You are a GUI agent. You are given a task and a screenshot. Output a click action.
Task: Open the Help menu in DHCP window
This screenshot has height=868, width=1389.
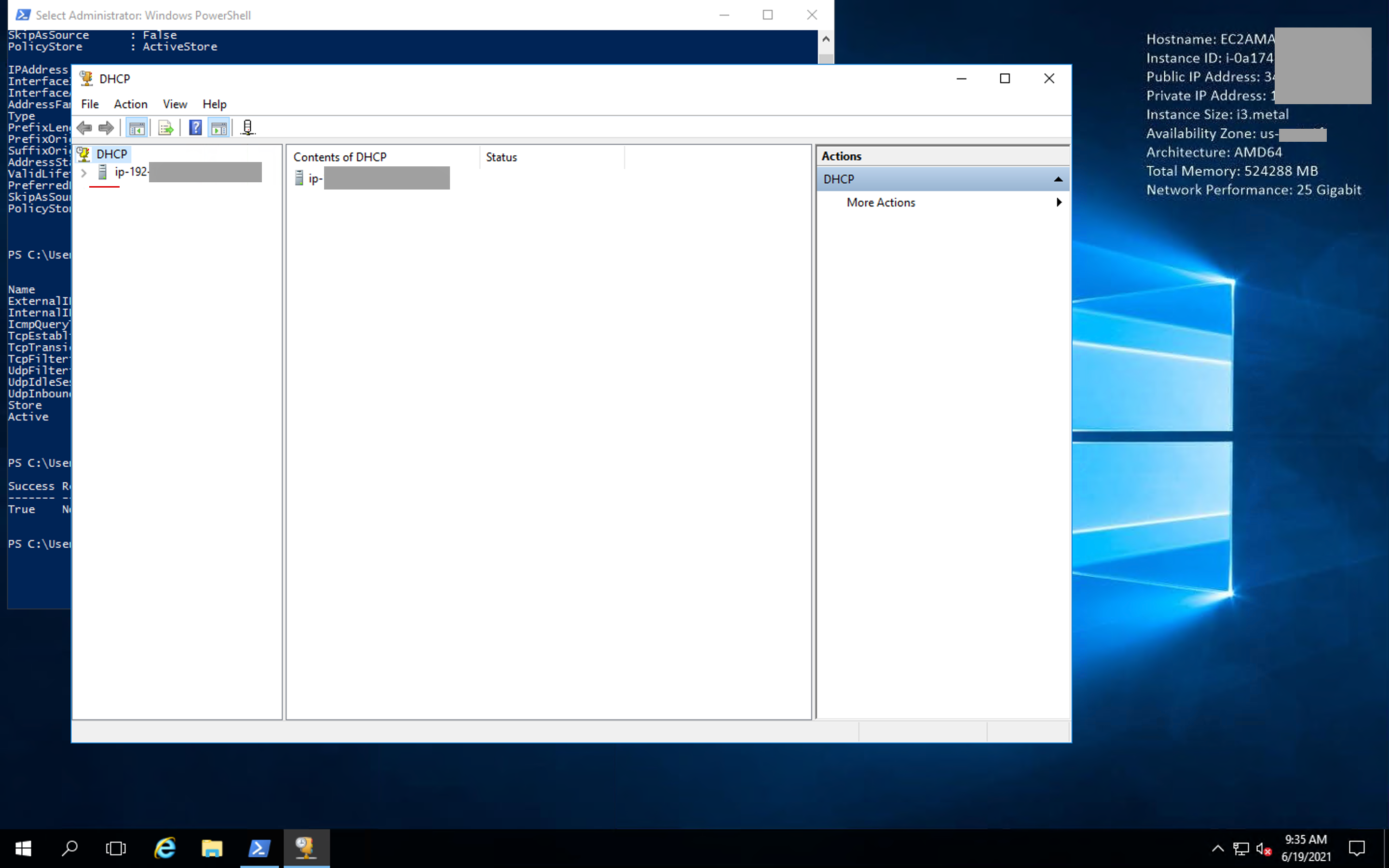215,104
